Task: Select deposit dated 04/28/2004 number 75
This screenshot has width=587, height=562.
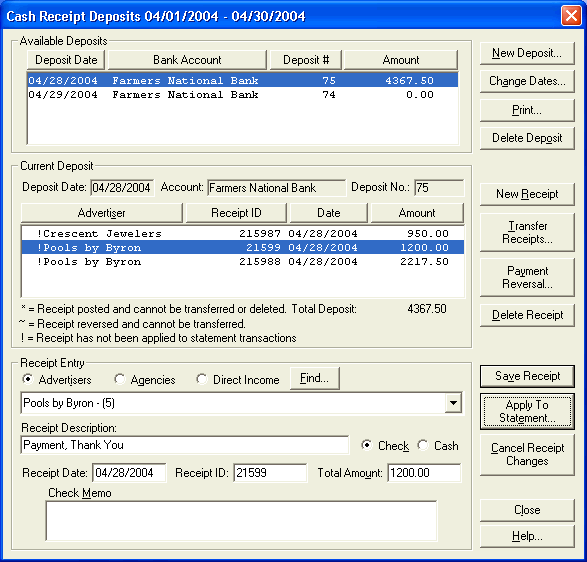Action: (x=243, y=80)
